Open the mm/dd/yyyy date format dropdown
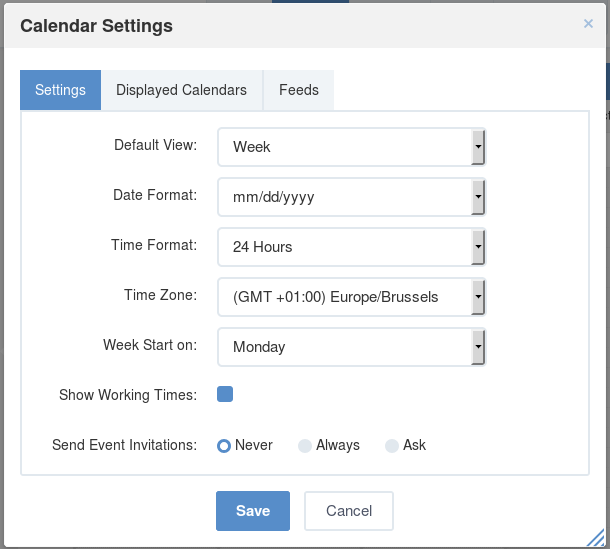610x549 pixels. pos(352,197)
